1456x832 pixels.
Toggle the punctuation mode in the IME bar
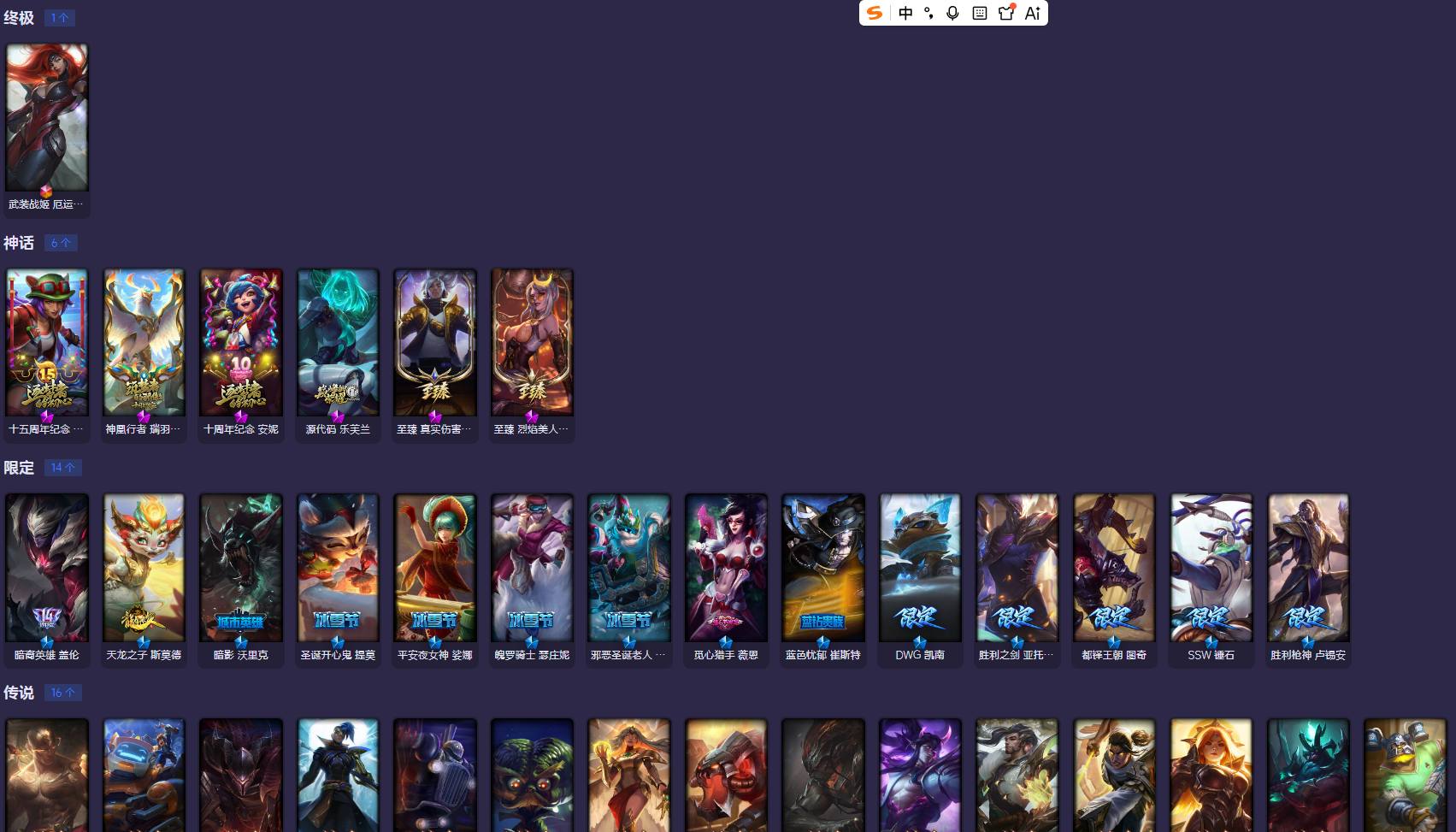(x=928, y=13)
